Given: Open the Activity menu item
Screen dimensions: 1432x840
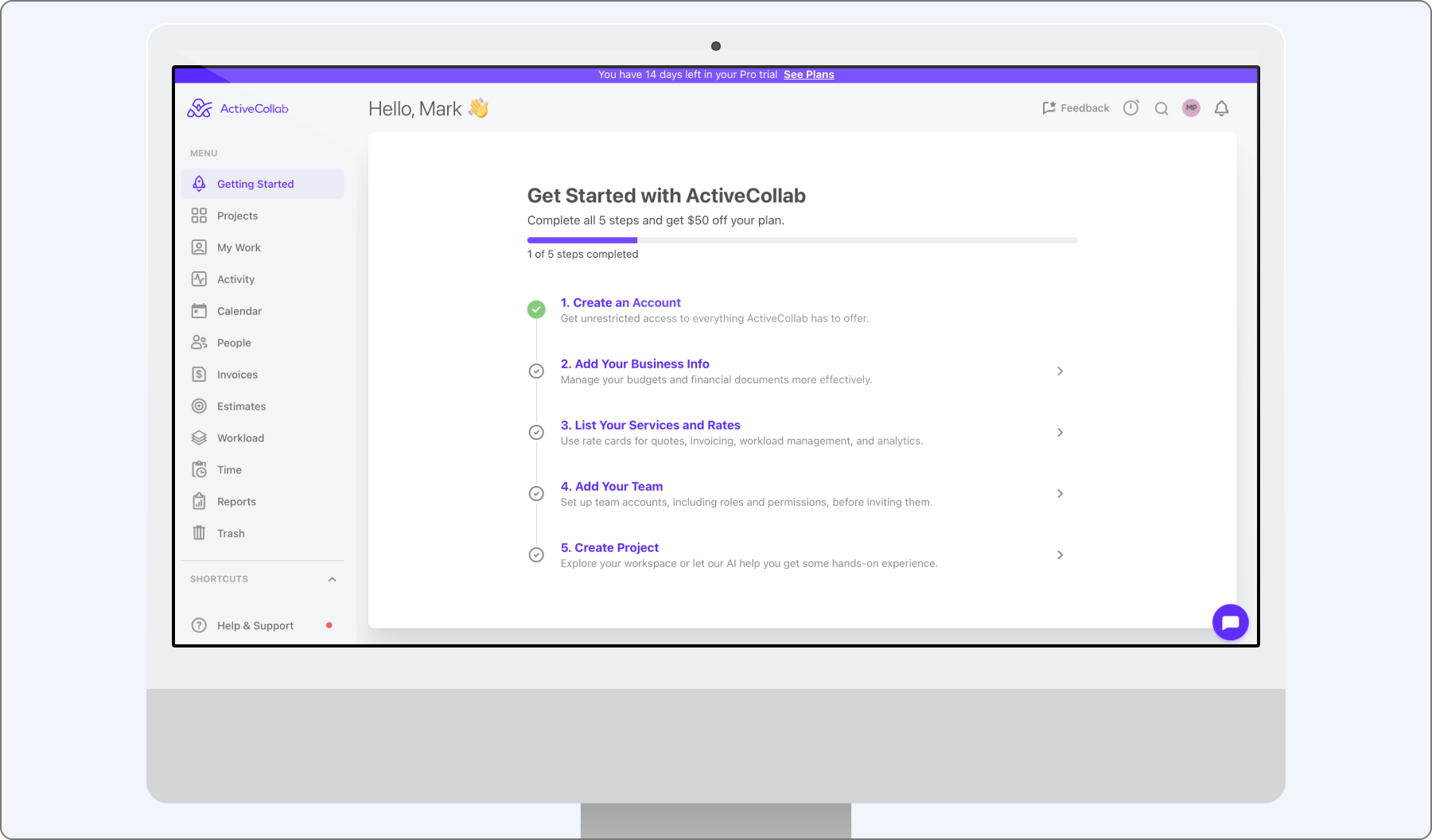Looking at the screenshot, I should pos(263,279).
